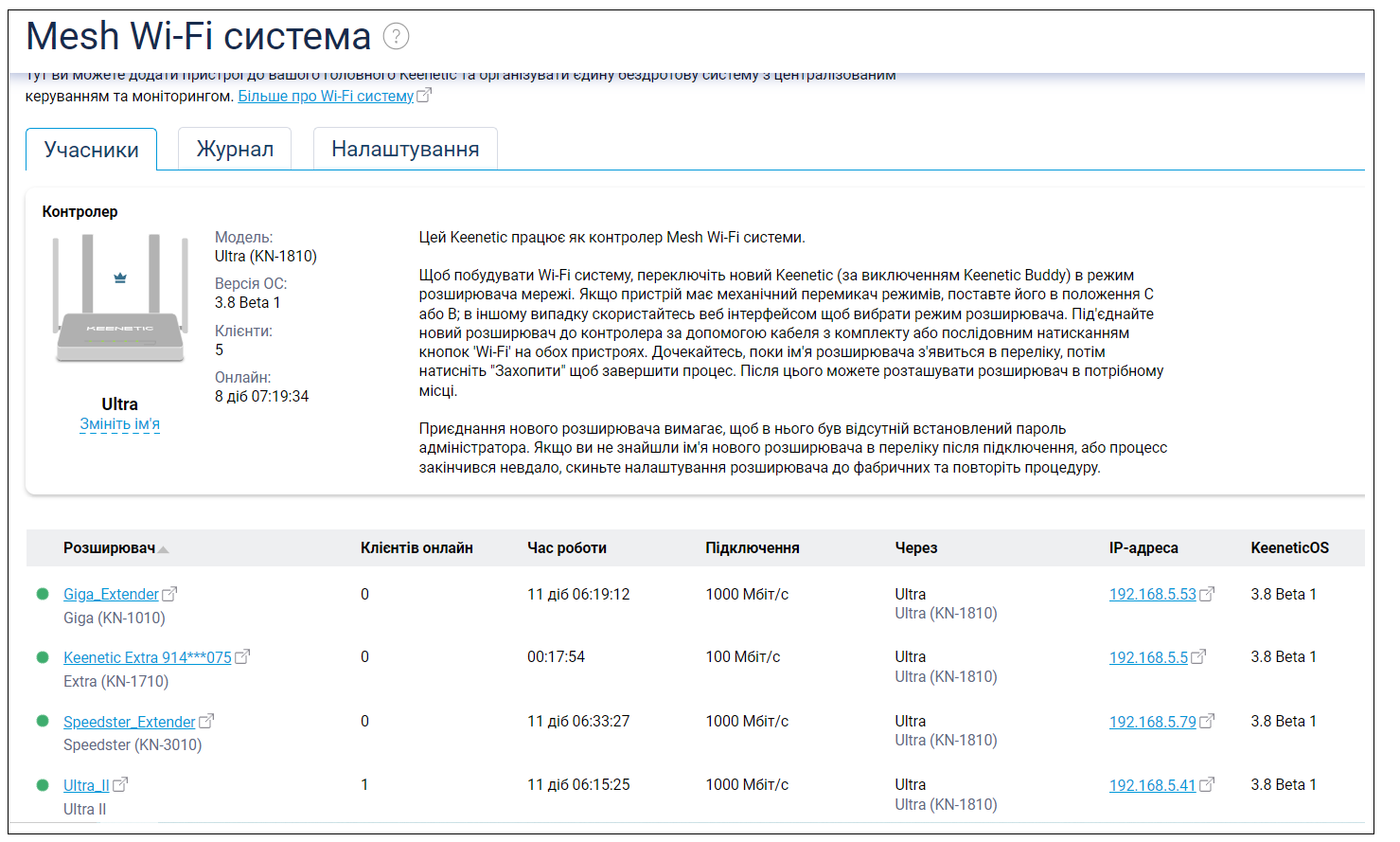Click external link icon beside Keenetic Extra 914***075
1400x842 pixels.
pos(242,656)
